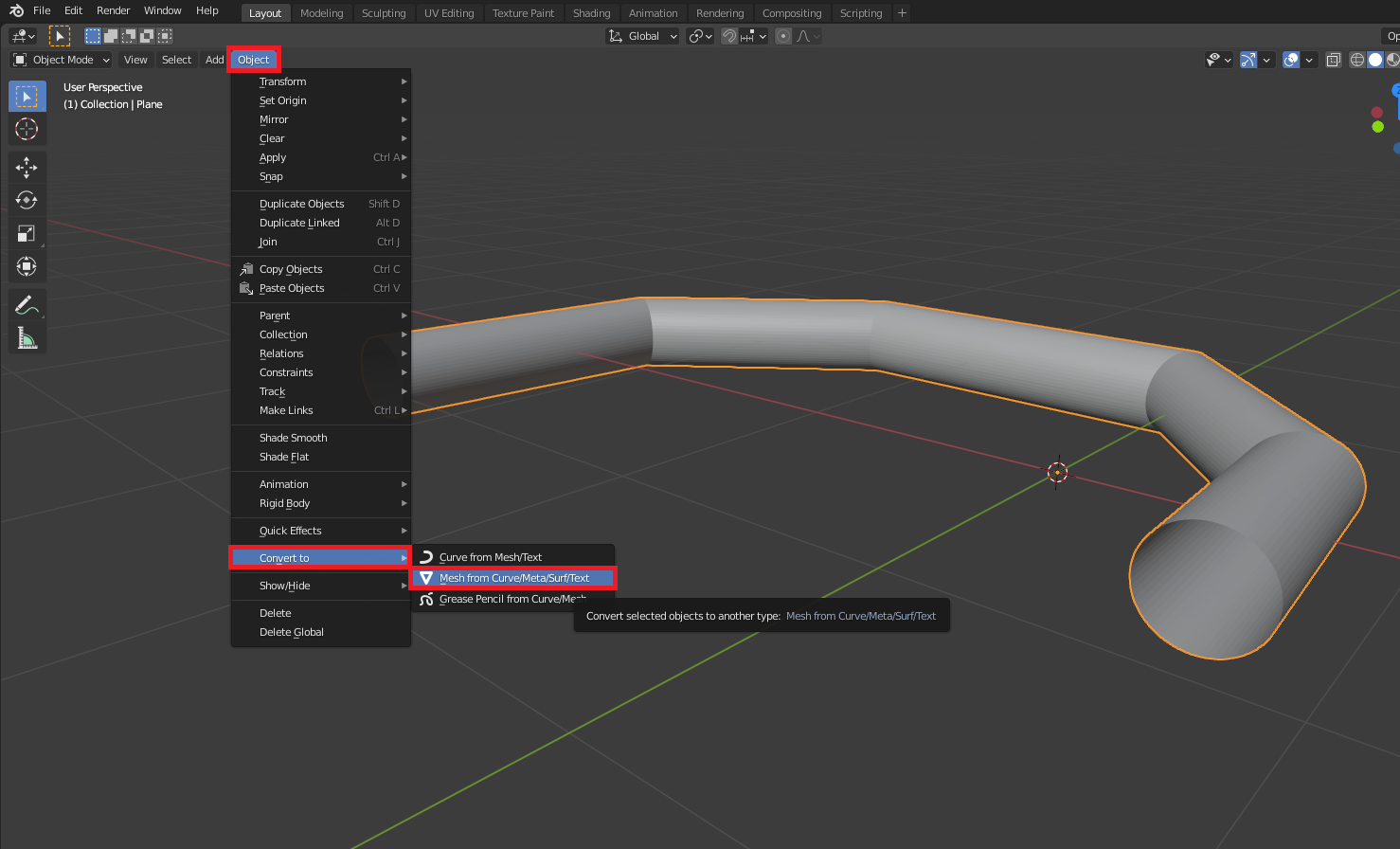
Task: Activate the Move tool
Action: (27, 168)
